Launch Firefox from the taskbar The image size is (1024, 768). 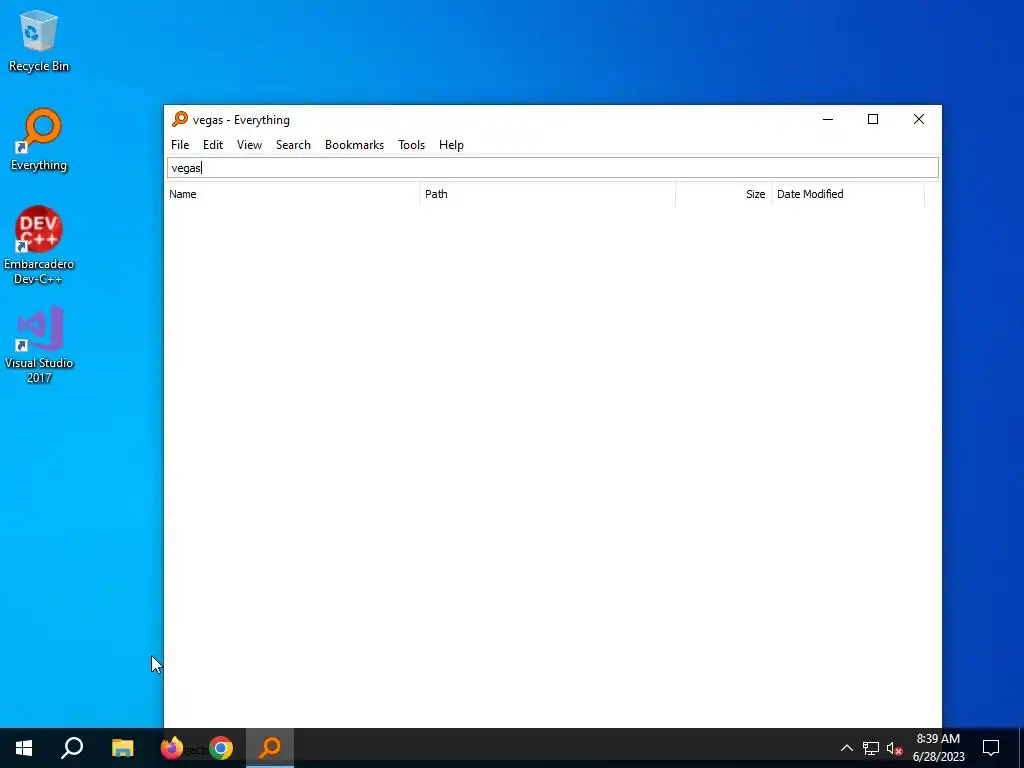pos(172,748)
